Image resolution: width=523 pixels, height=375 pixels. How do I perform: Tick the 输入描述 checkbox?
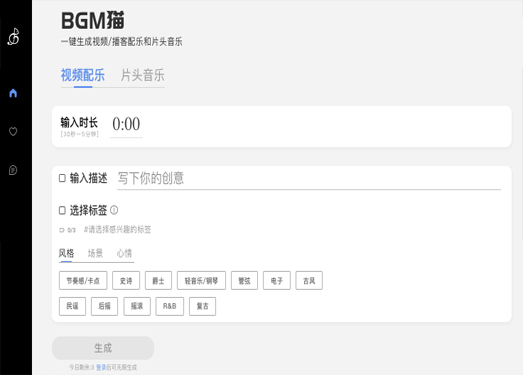[62, 178]
